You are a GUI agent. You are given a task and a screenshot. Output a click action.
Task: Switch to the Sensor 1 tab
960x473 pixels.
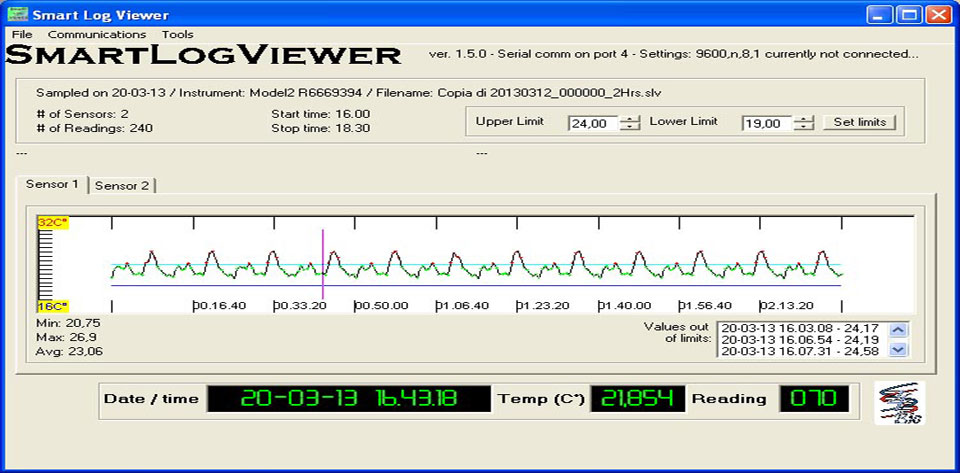click(x=52, y=184)
